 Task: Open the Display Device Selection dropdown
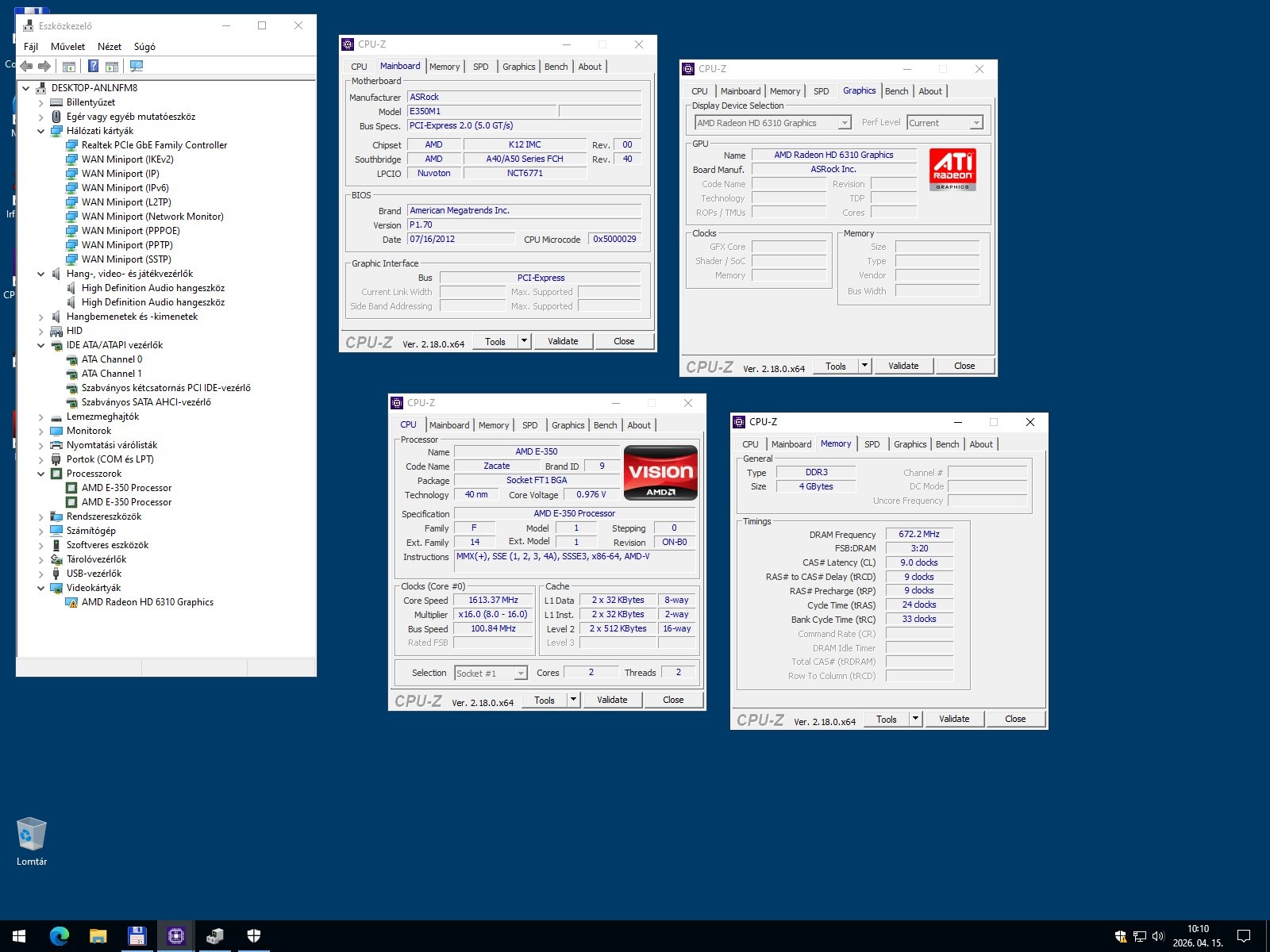point(845,123)
